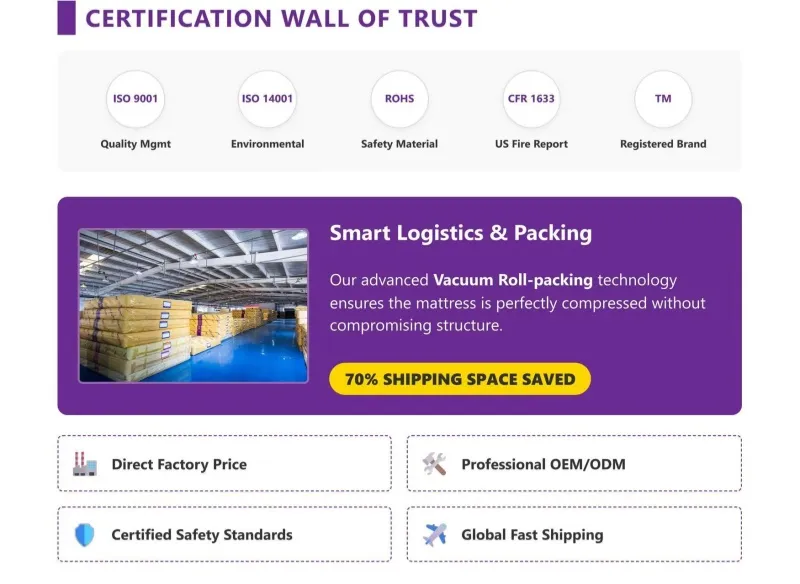Click the TM registered brand badge
The width and height of the screenshot is (800, 584).
click(663, 99)
